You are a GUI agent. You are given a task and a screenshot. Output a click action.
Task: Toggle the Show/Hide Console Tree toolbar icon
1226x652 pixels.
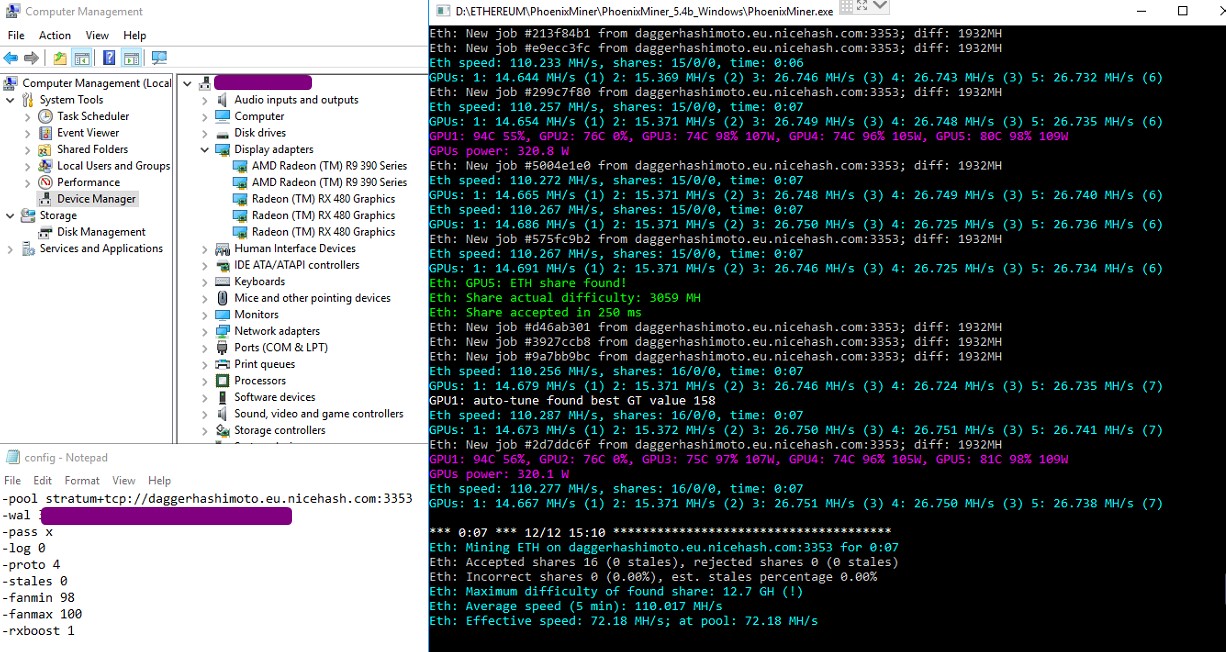click(x=82, y=58)
